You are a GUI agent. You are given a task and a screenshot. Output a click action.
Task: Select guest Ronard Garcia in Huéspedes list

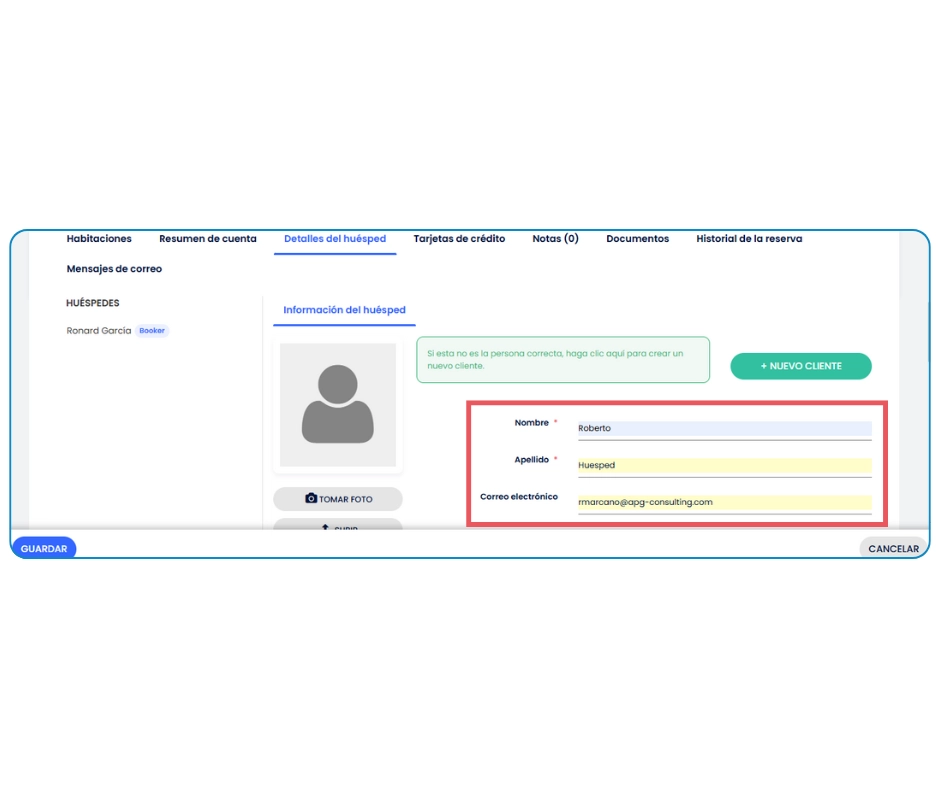99,331
